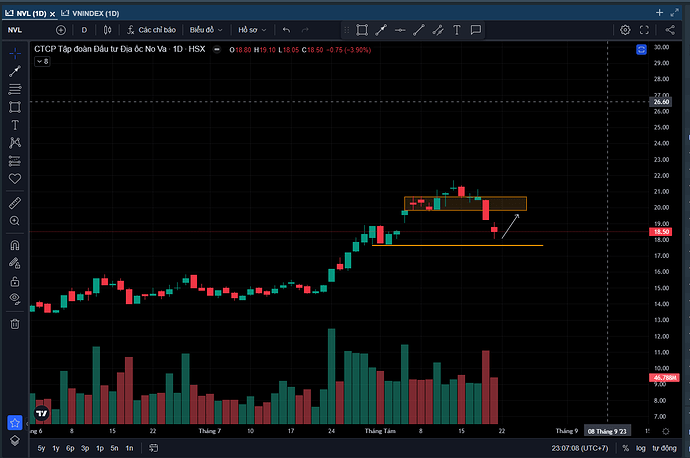Toggle lock all drawing tools
This screenshot has width=690, height=458.
click(x=15, y=281)
